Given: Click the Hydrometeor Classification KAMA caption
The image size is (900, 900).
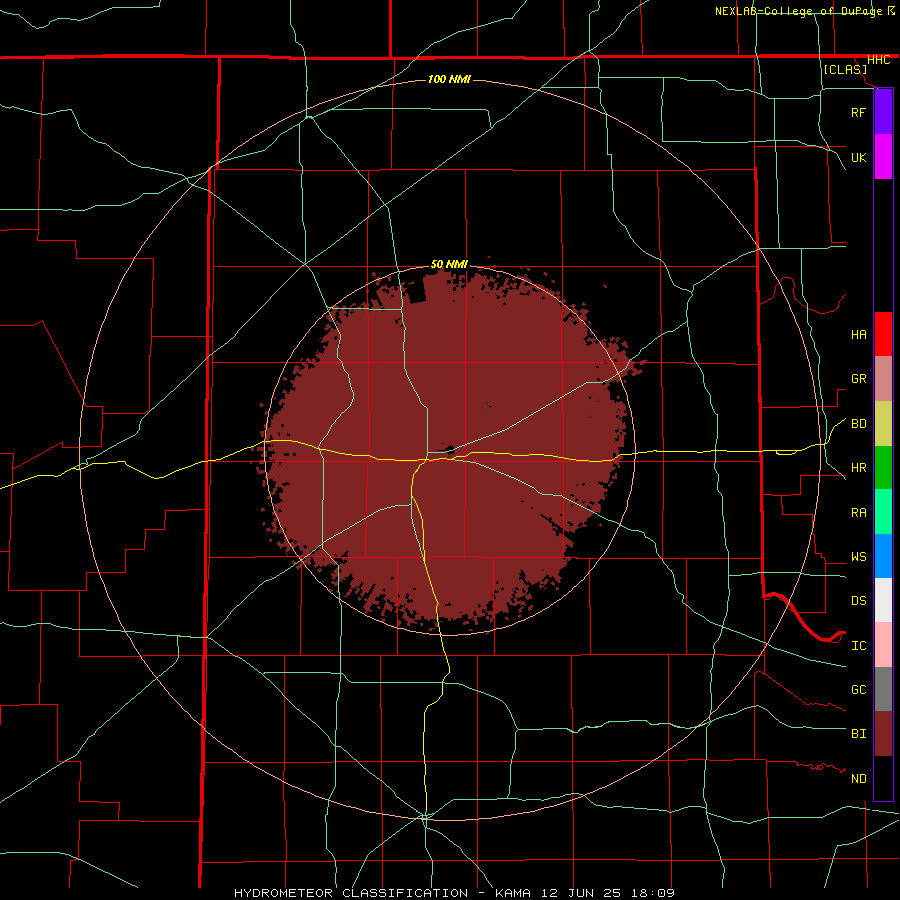Looking at the screenshot, I should 454,893.
